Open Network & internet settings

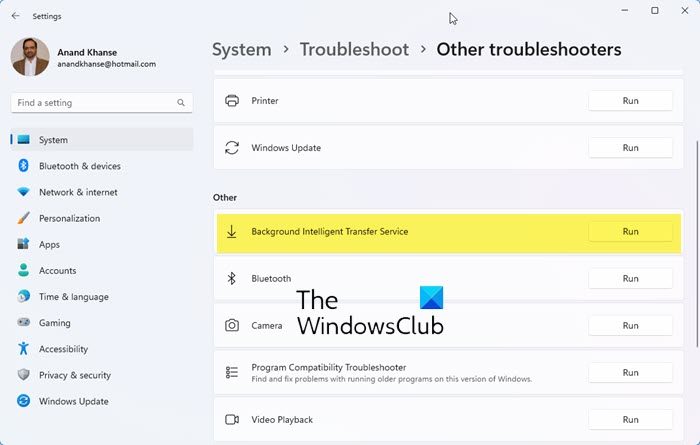point(102,192)
